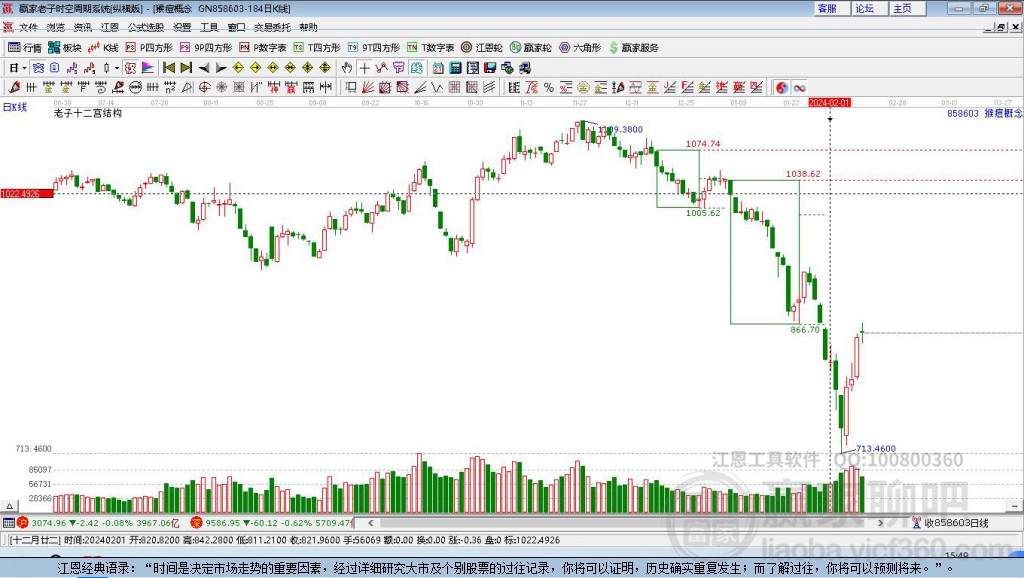Screen dimensions: 1024x578
Task: Open the 板块 sector list
Action: pos(65,48)
